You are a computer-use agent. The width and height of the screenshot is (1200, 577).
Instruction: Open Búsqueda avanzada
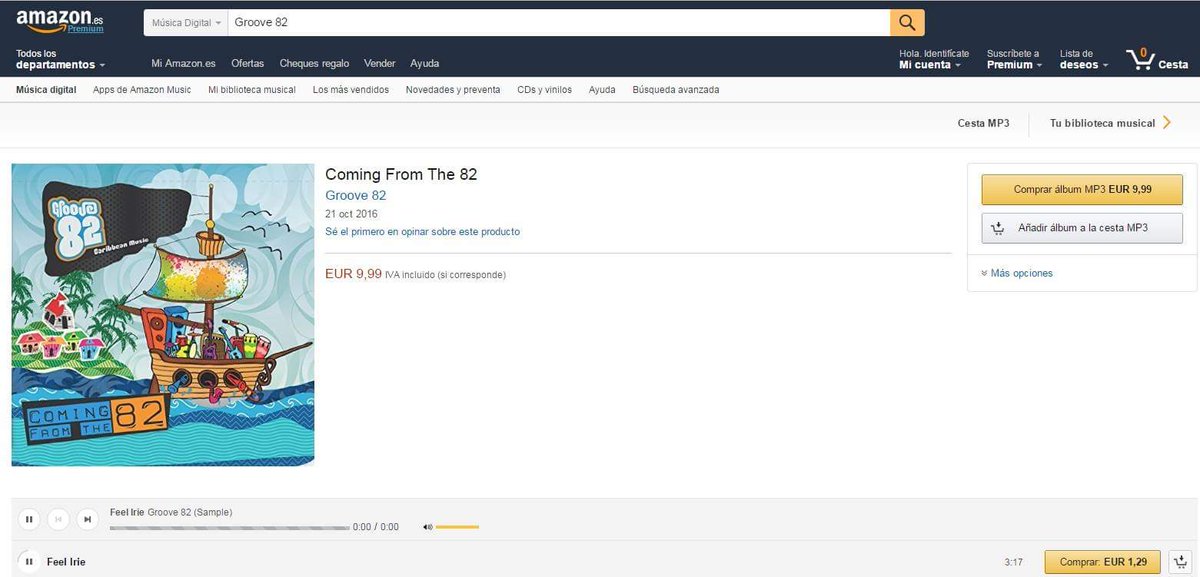[x=676, y=89]
